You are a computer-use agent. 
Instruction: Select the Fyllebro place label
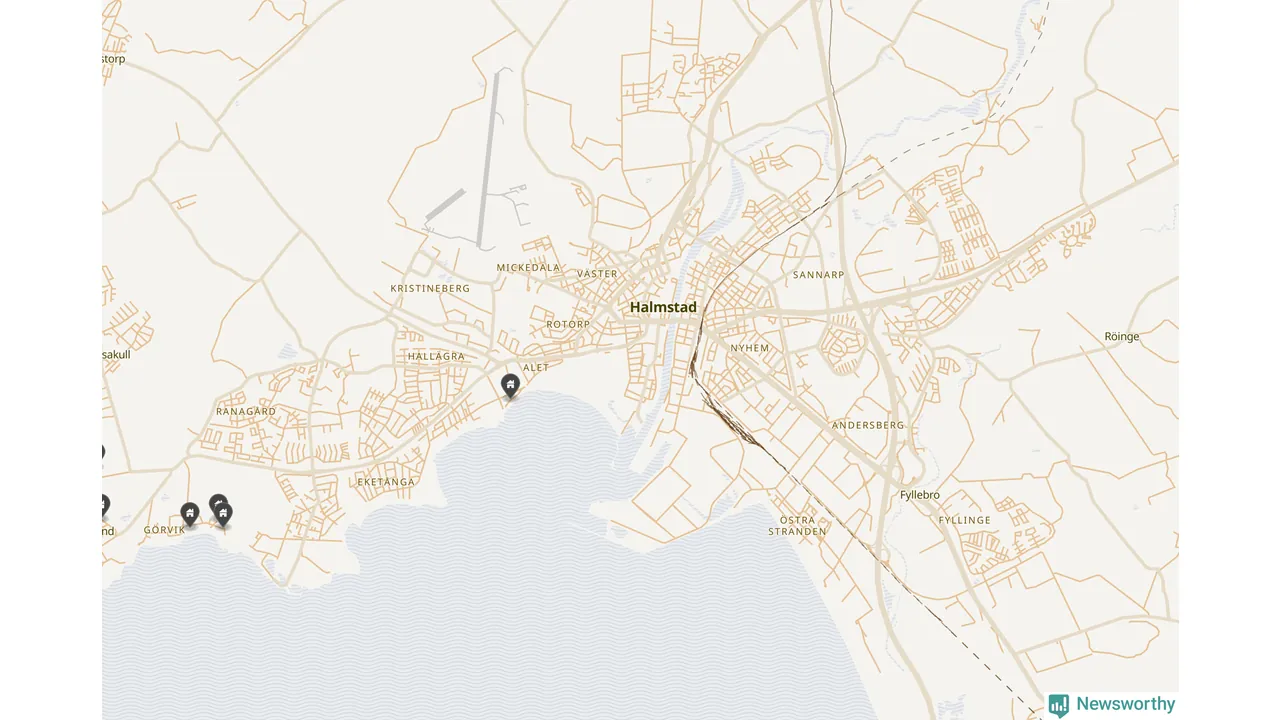point(920,495)
